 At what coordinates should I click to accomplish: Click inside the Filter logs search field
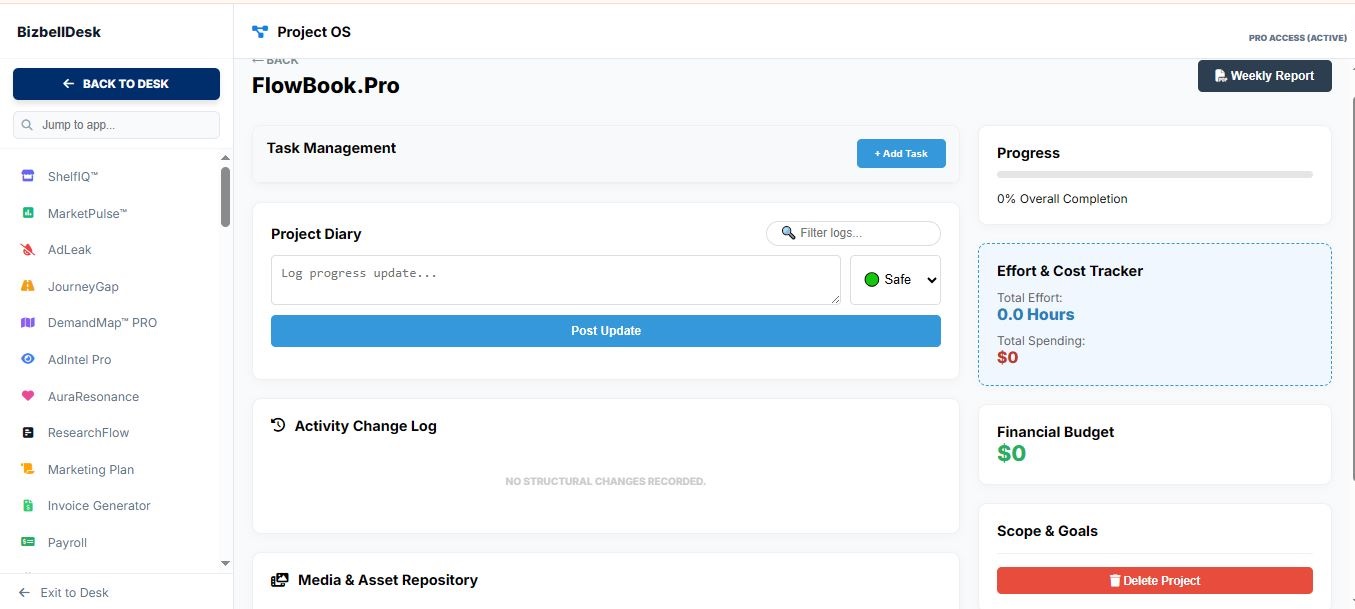coord(853,232)
